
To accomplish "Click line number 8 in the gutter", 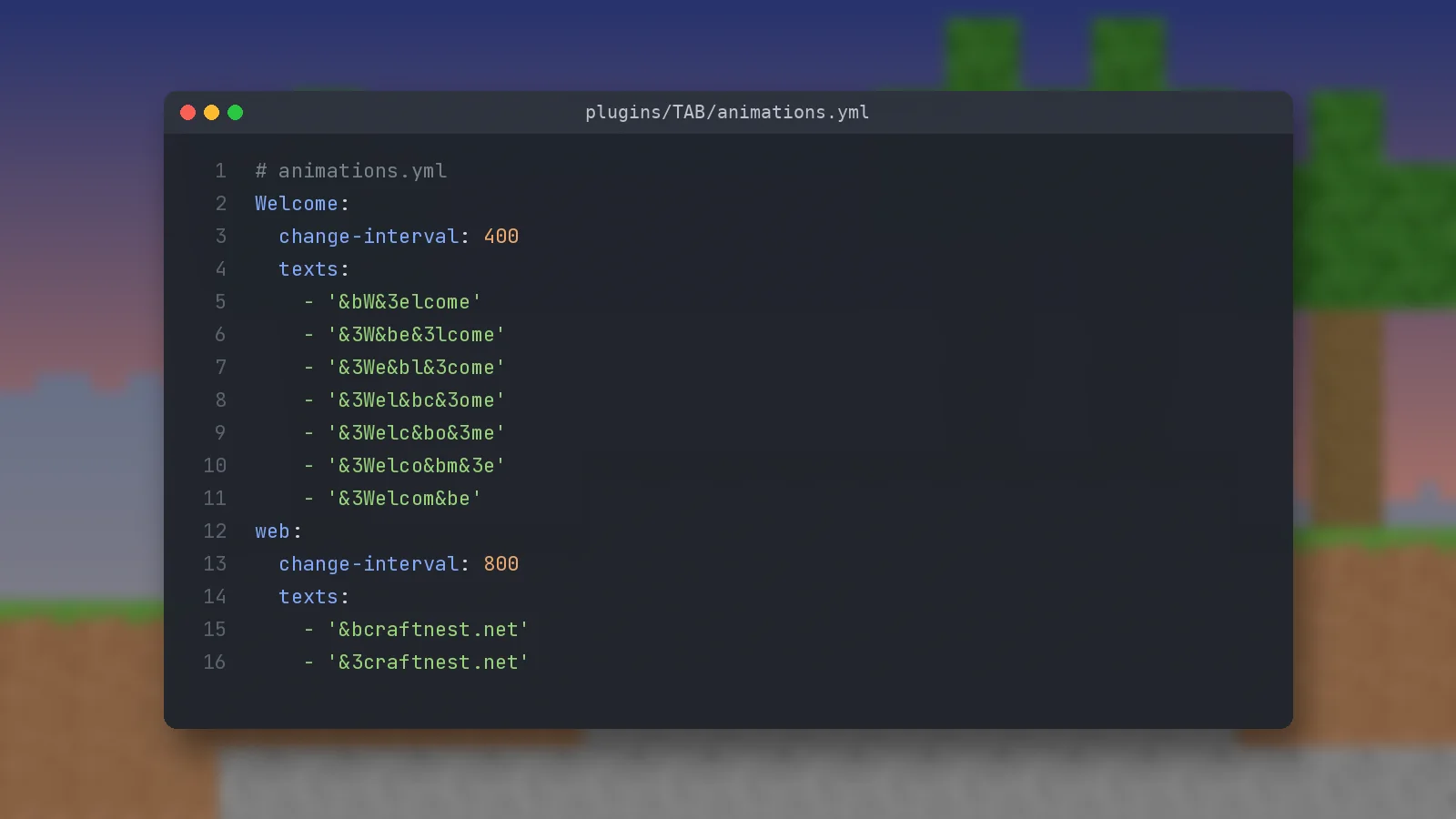I will pos(220,400).
